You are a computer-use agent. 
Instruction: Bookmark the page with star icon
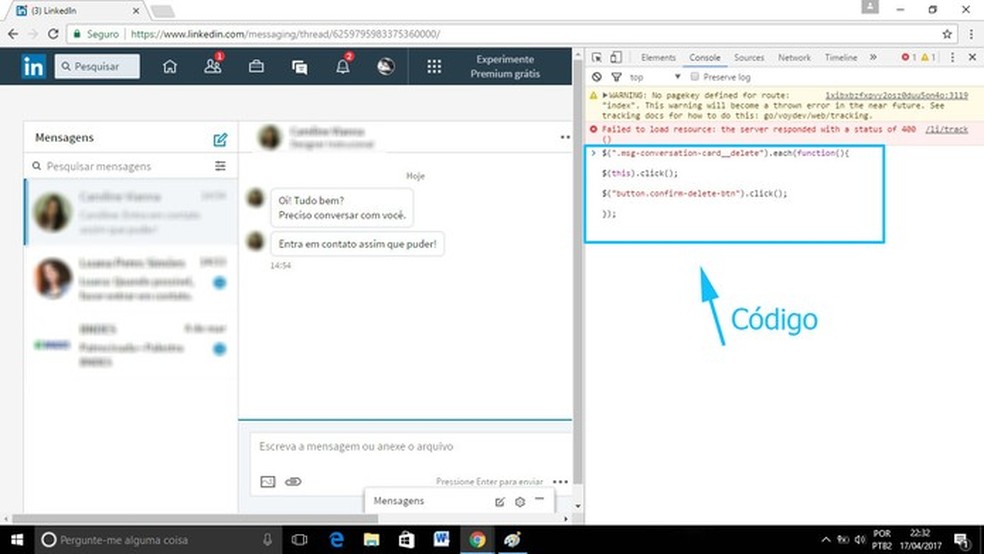coord(947,34)
